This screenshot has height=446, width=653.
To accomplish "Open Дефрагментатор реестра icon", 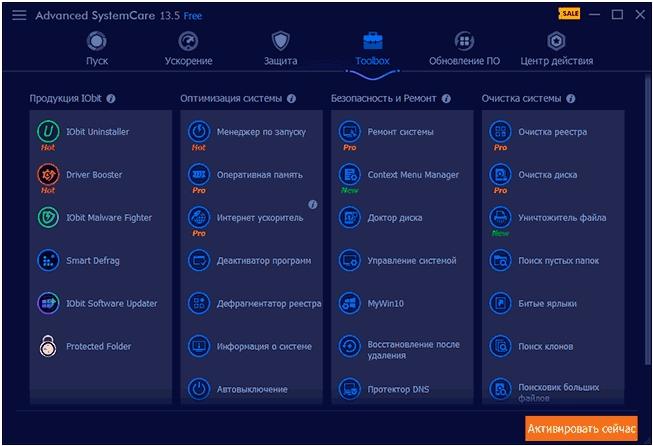I will (199, 303).
